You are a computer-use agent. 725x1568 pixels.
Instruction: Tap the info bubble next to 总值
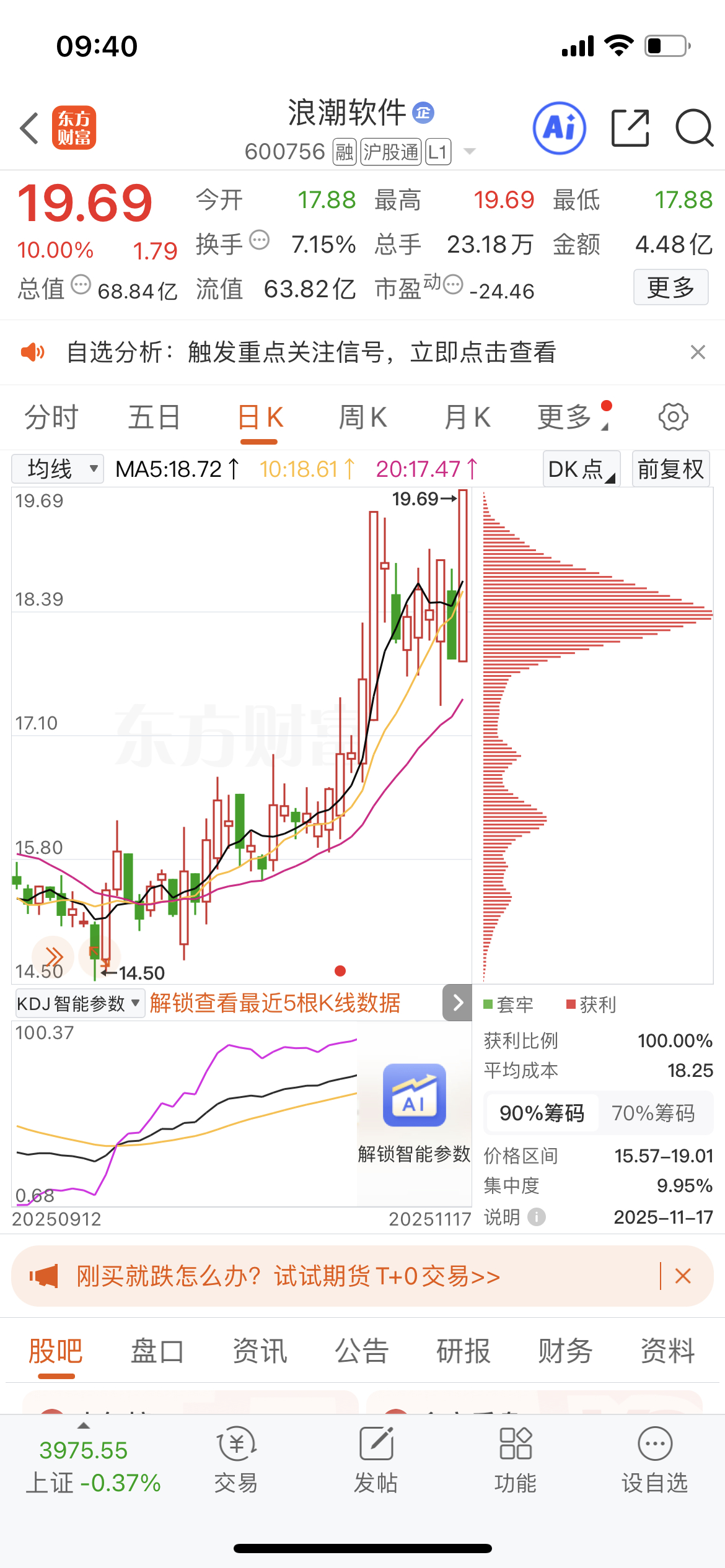[81, 285]
